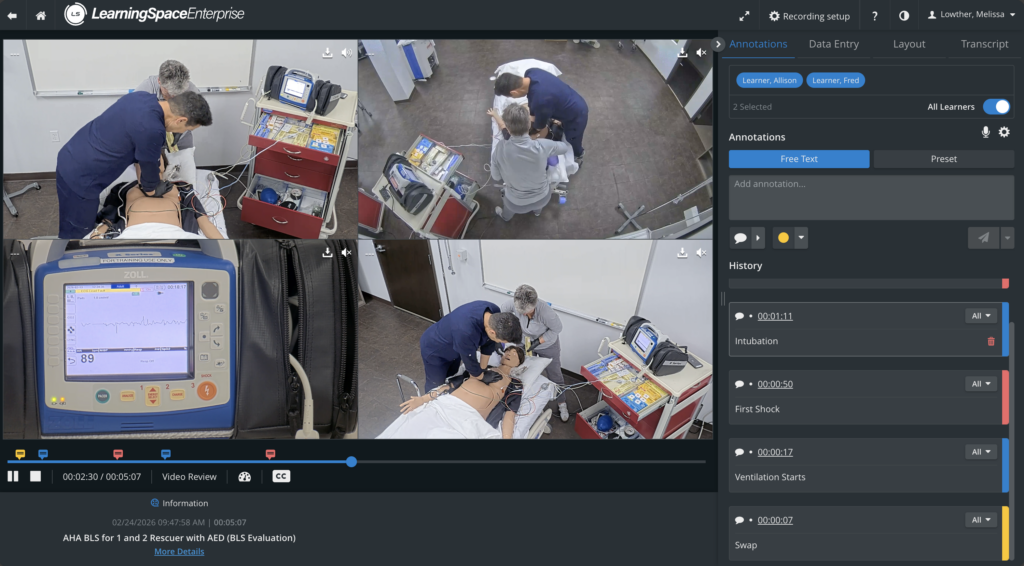
Task: Click the fullscreen expand arrows icon
Action: pos(744,16)
